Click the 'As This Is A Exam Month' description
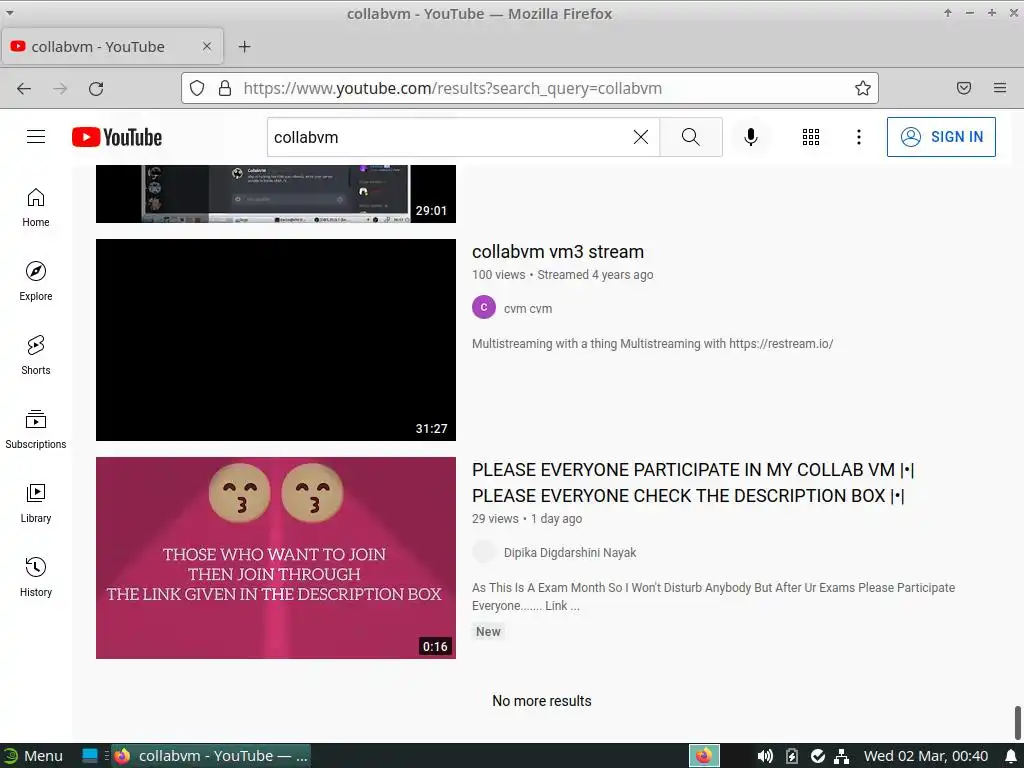The height and width of the screenshot is (768, 1024). pyautogui.click(x=713, y=596)
